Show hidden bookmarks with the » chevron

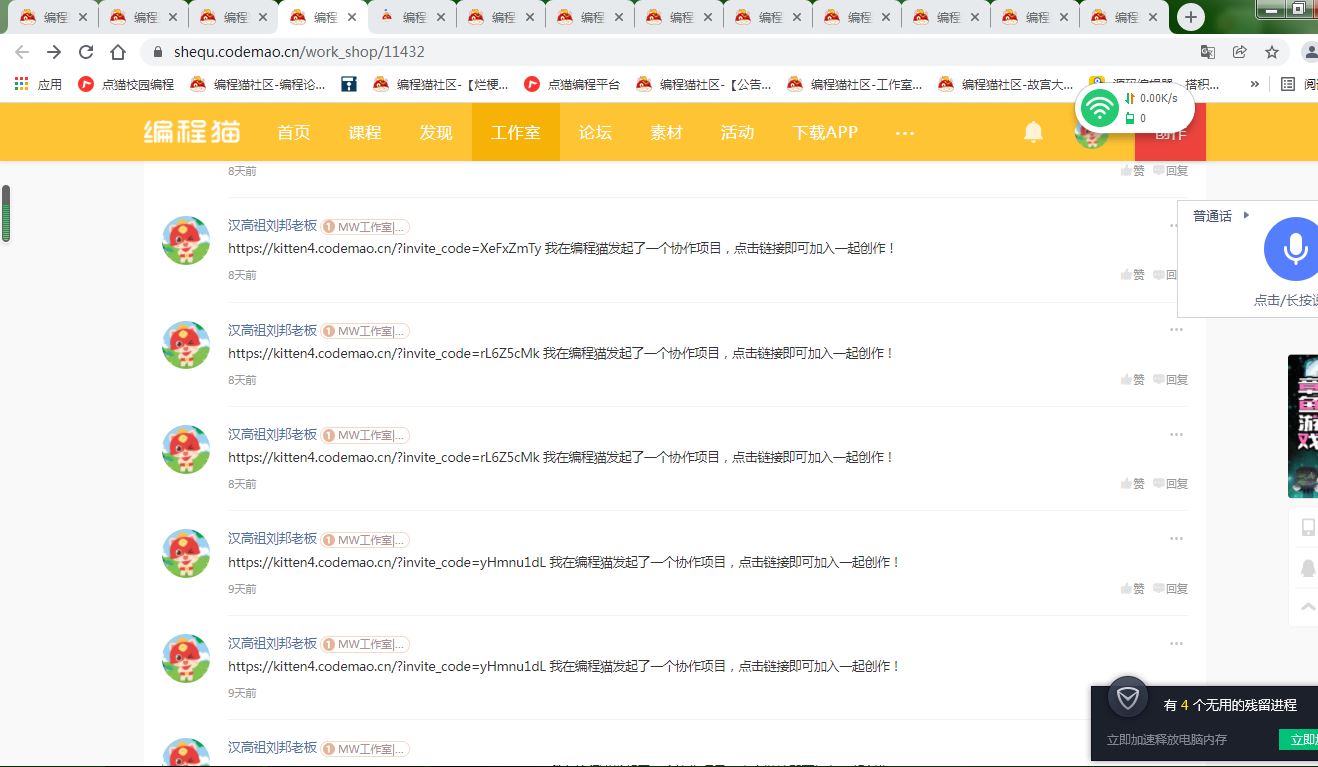point(1255,85)
